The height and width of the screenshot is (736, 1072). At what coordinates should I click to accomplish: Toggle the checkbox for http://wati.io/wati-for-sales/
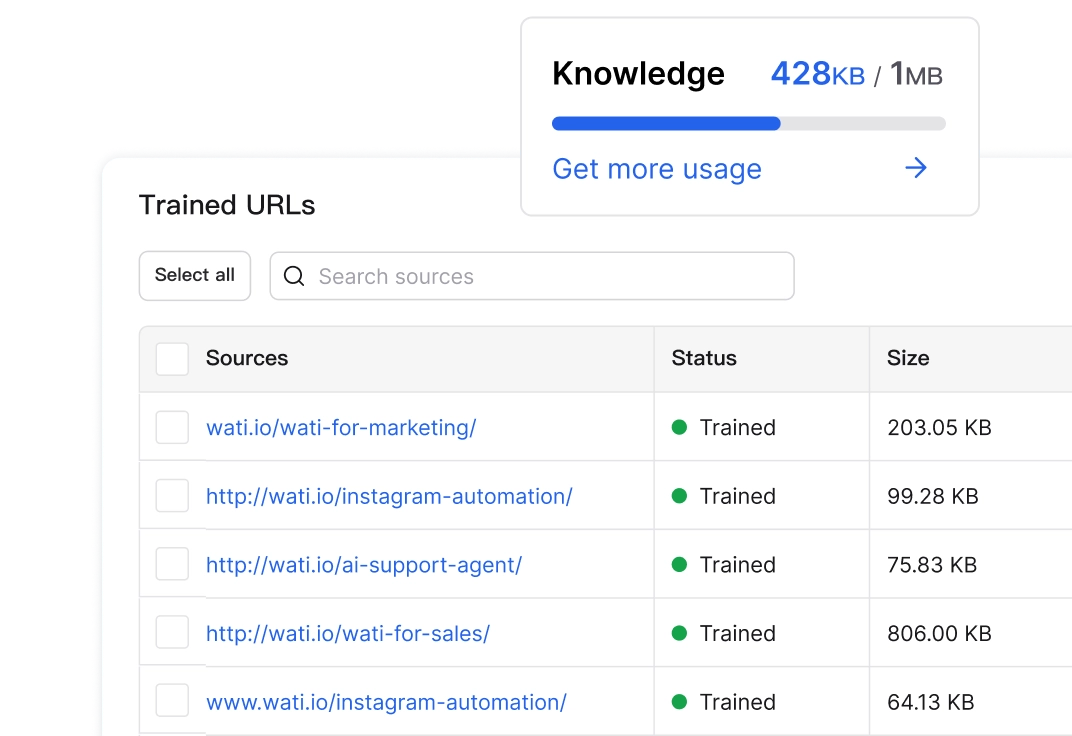(172, 633)
